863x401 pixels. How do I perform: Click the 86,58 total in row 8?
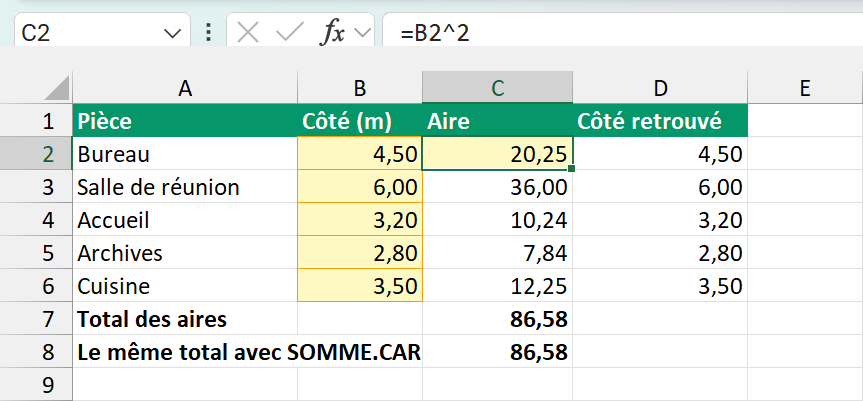[x=498, y=351]
